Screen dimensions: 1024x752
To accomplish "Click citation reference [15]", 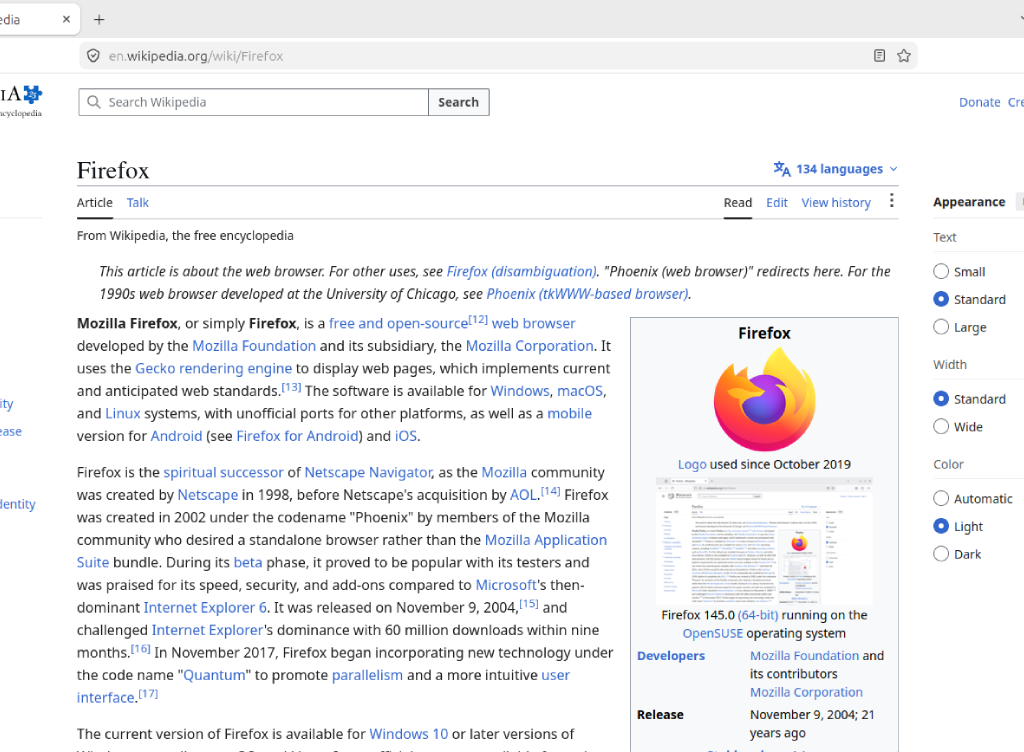I will click(x=529, y=603).
